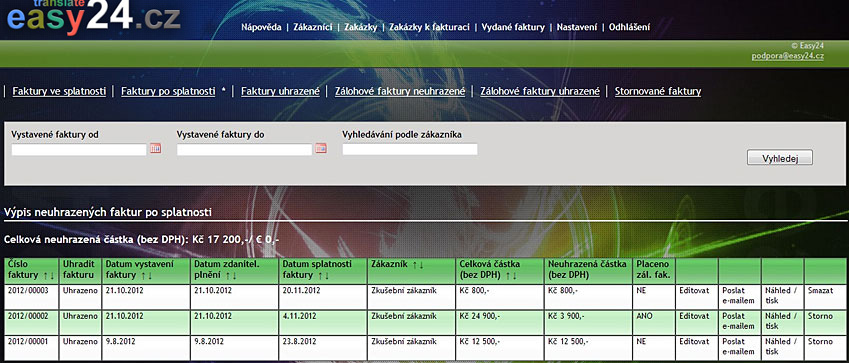Click podpora@easy24.cz email link
Screen dimensions: 849x363
(788, 56)
